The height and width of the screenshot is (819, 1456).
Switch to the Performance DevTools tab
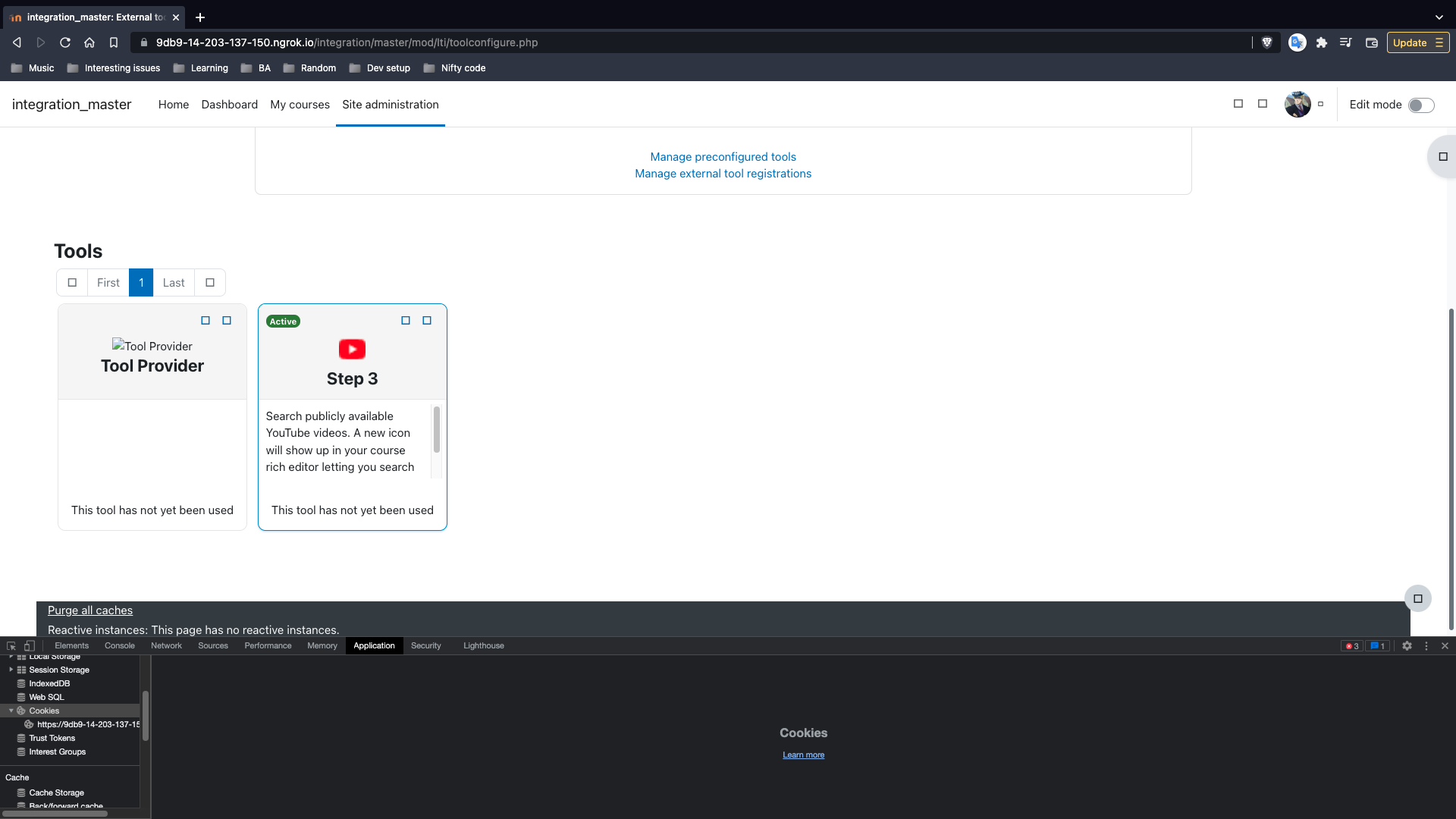268,646
